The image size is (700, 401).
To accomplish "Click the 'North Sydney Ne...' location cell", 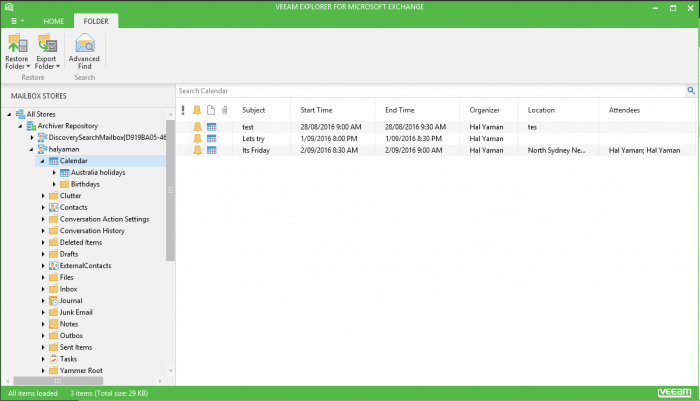I will (556, 150).
